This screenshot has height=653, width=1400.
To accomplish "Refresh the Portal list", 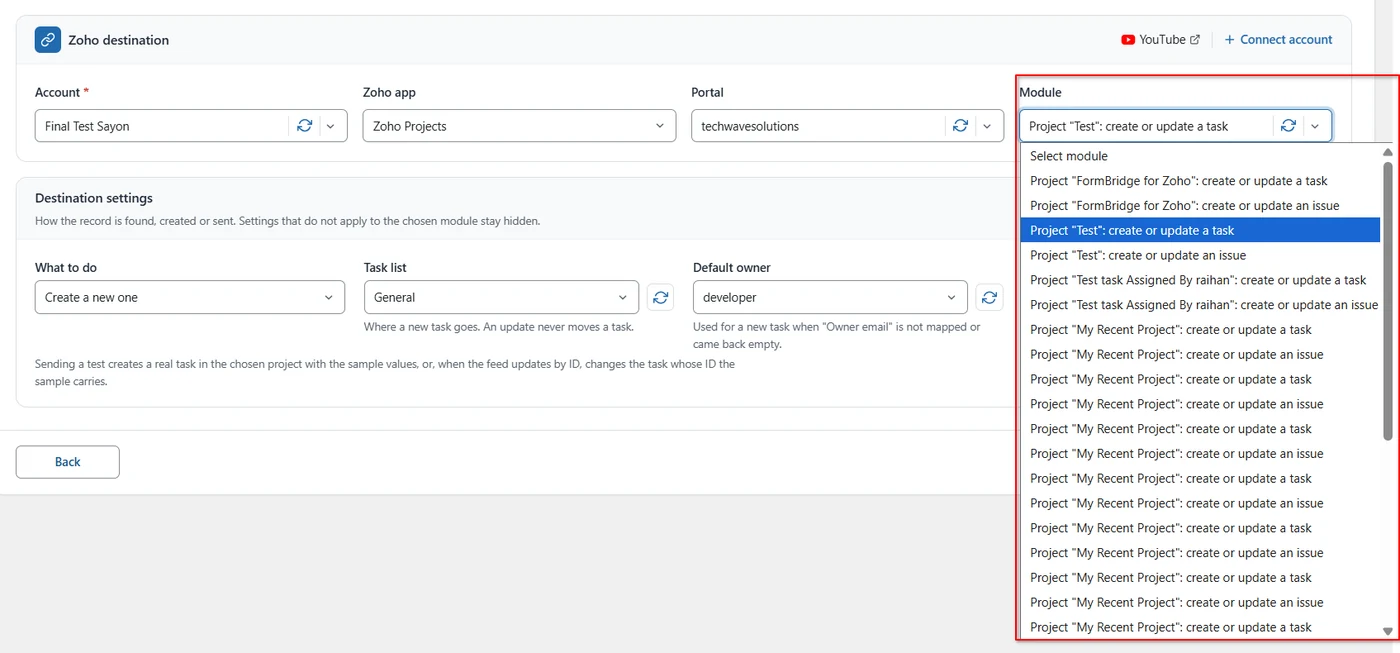I will tap(960, 126).
